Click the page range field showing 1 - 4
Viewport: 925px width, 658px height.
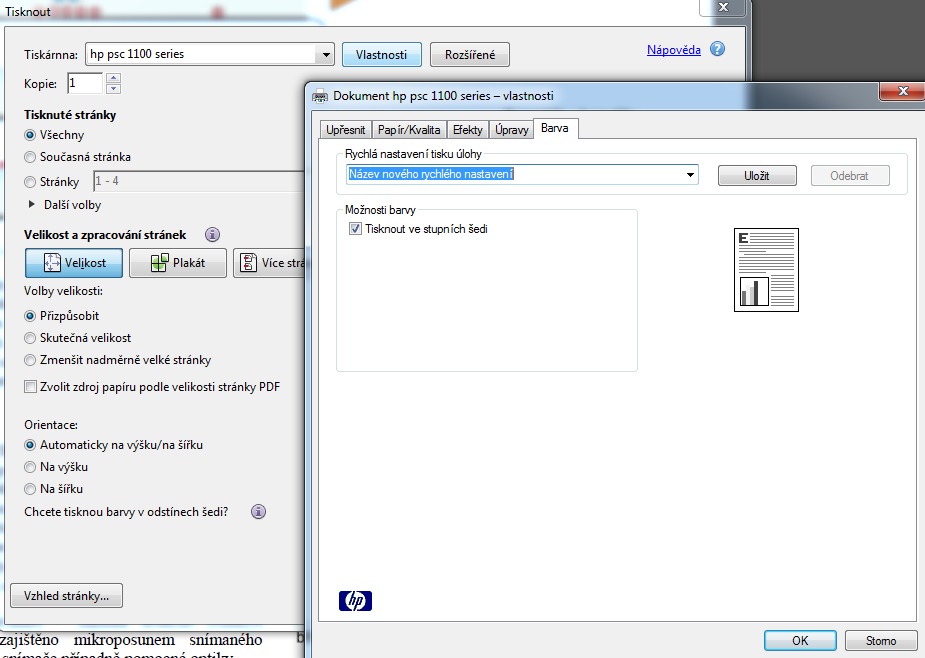coord(199,181)
